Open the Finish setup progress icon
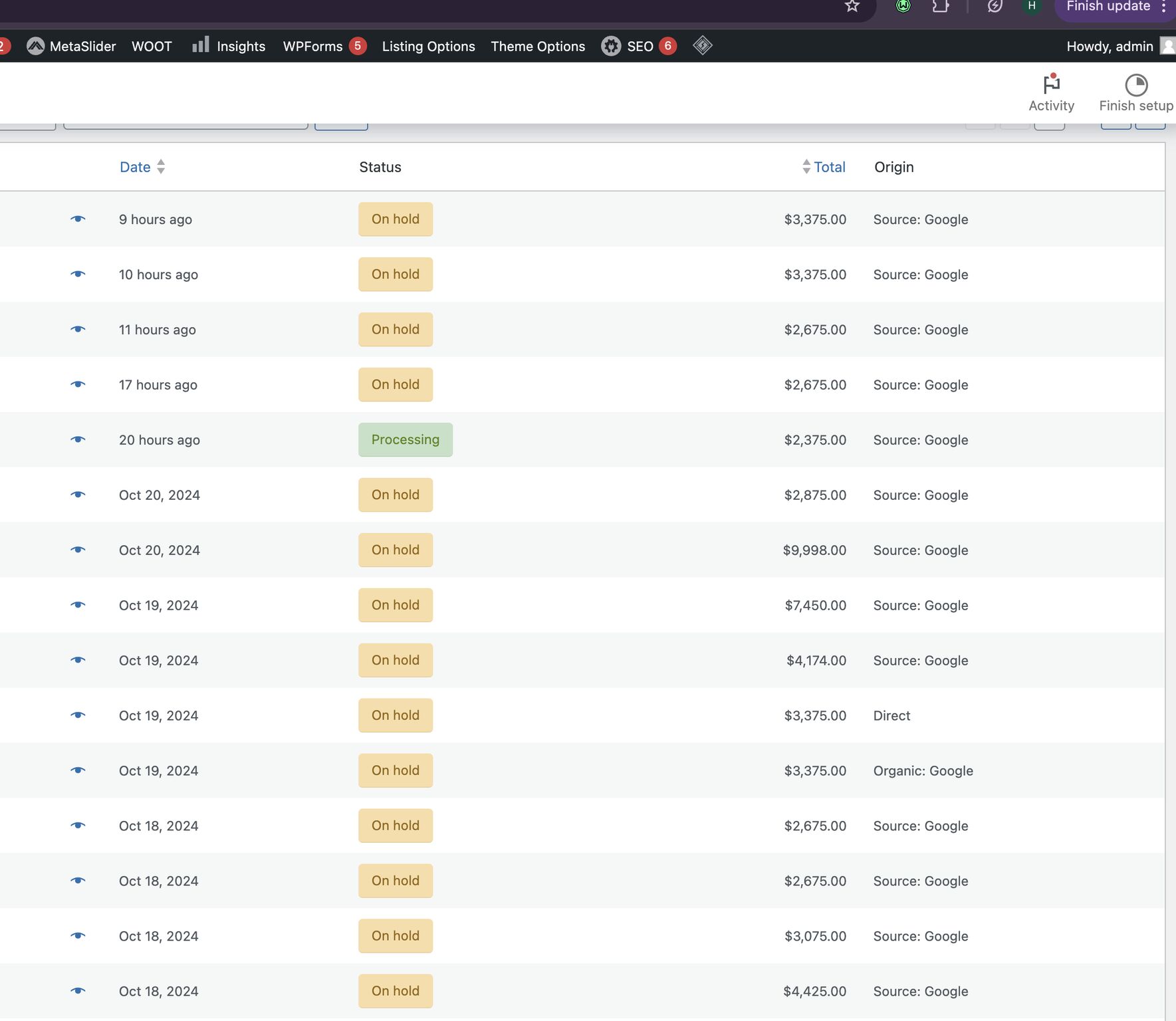 (1136, 85)
